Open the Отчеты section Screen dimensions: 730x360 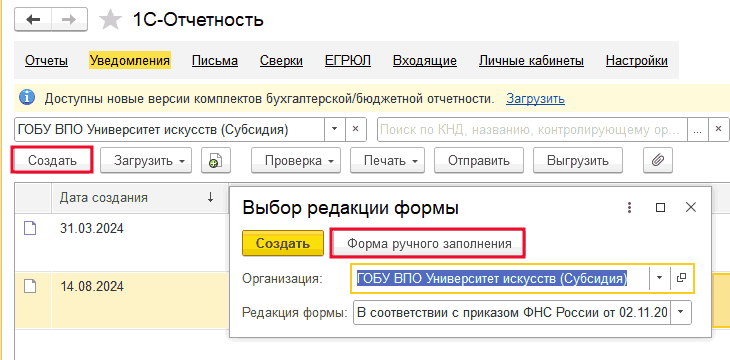47,61
